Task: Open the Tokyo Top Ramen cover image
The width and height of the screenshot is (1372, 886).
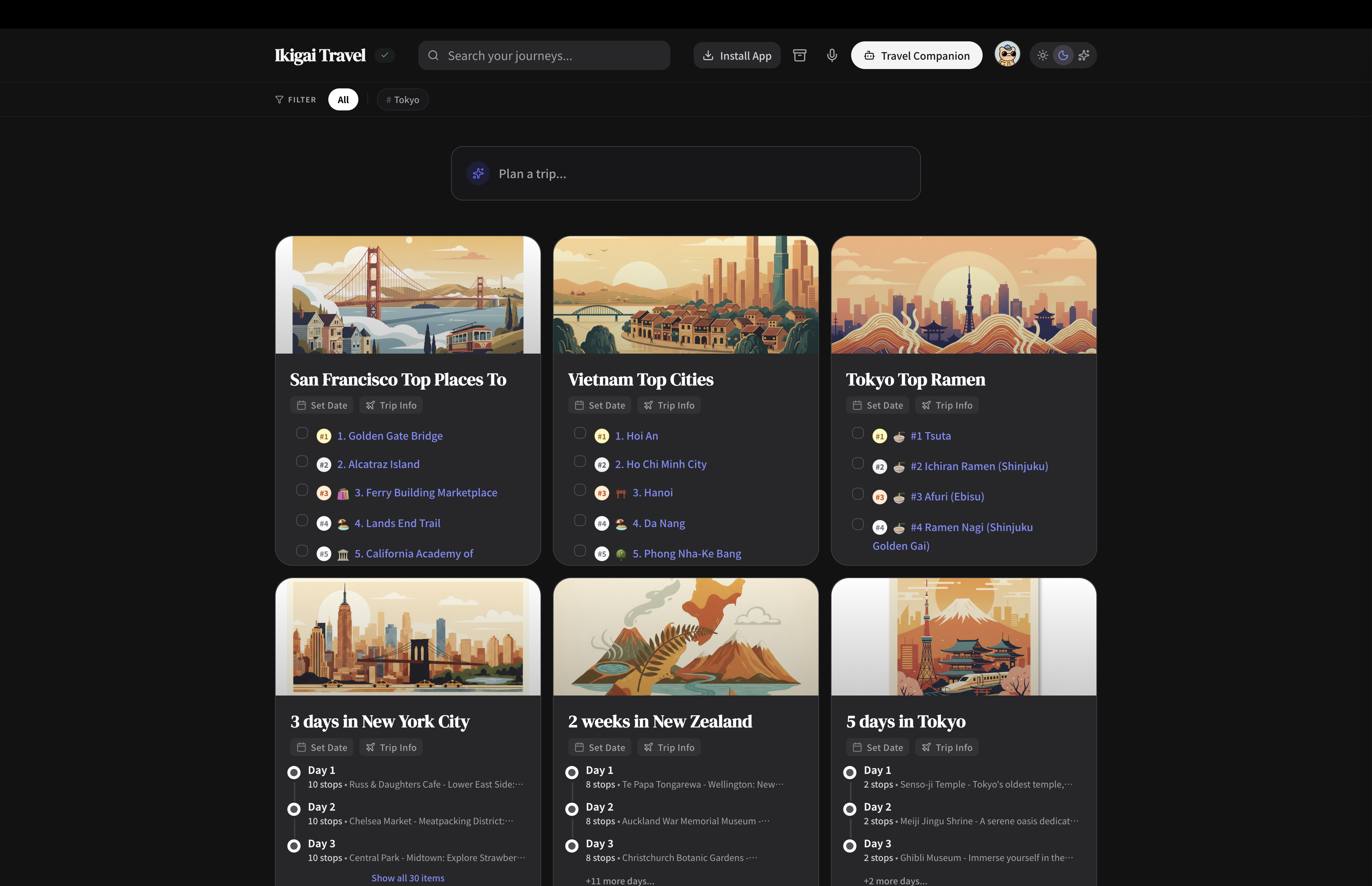Action: pos(963,295)
